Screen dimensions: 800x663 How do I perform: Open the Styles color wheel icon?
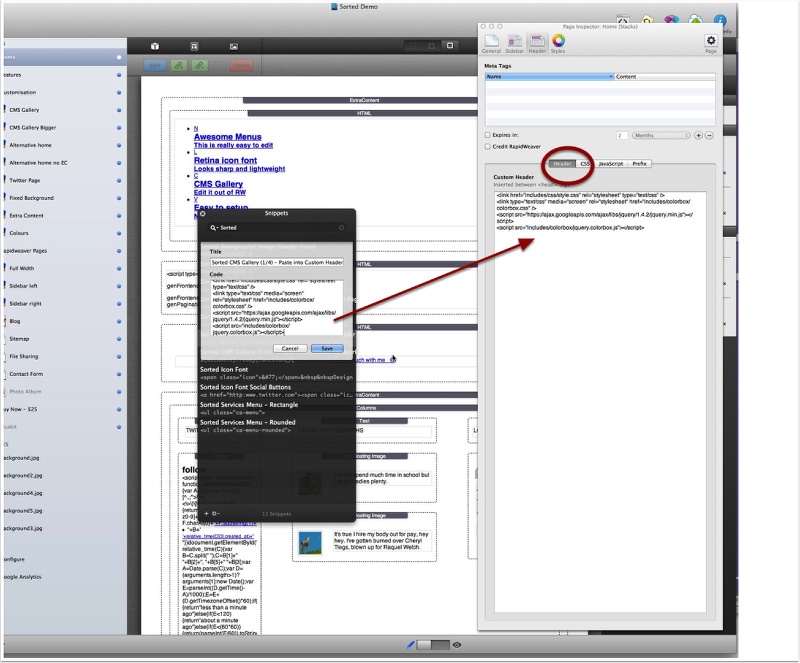[x=558, y=43]
